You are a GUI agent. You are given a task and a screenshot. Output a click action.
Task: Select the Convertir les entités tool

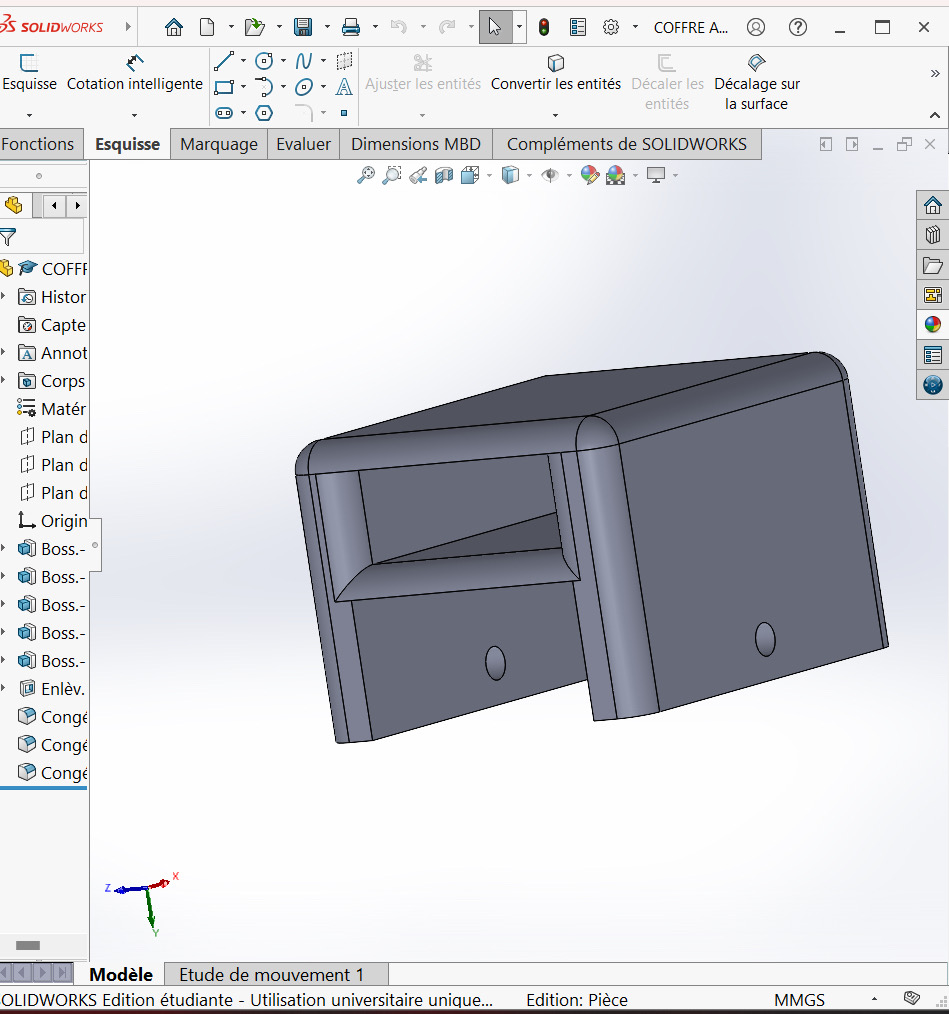(555, 73)
